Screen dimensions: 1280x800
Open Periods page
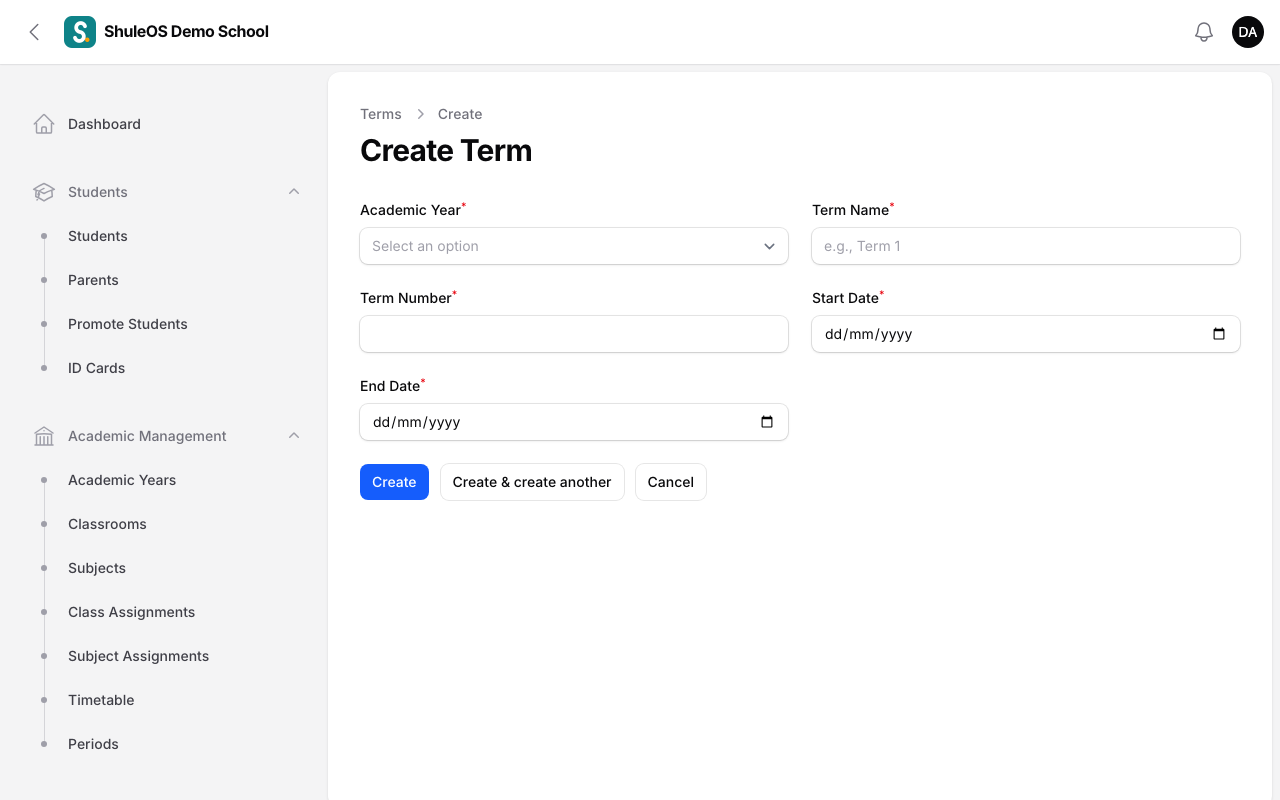93,744
